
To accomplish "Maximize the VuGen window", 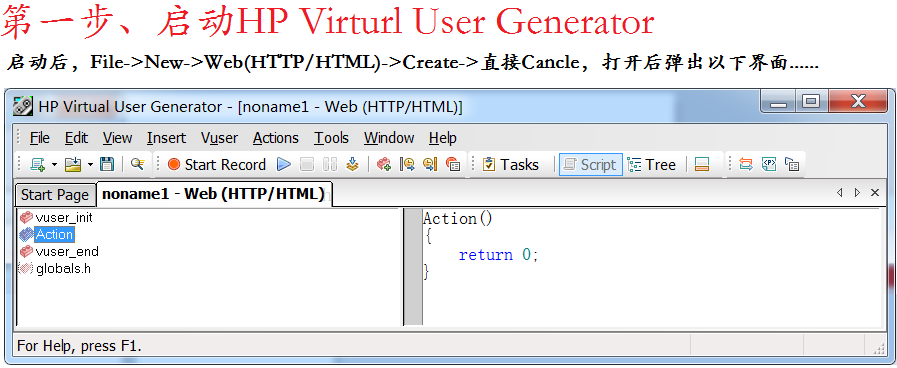I will point(811,102).
